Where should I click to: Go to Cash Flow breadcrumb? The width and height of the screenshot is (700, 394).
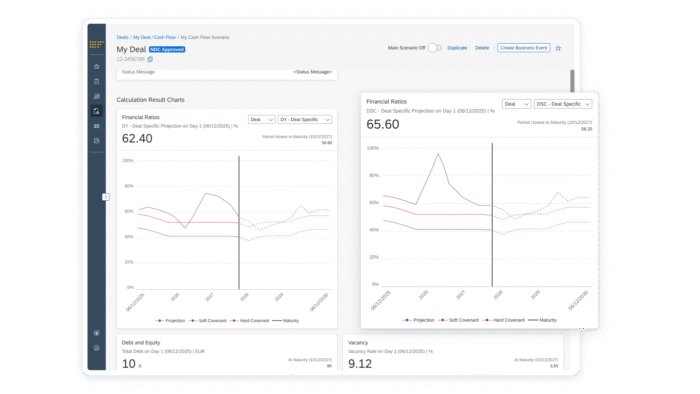click(x=165, y=37)
